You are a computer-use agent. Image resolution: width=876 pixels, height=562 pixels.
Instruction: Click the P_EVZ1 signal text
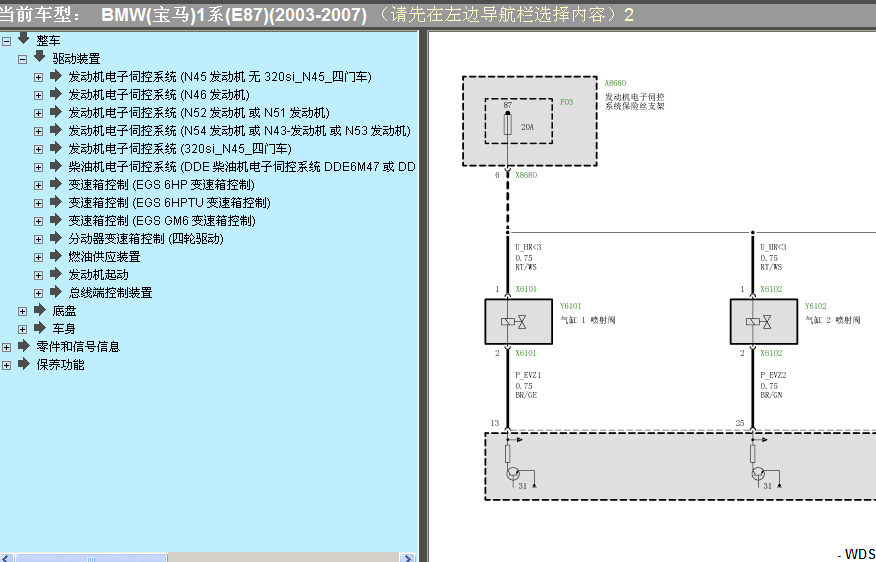pyautogui.click(x=528, y=375)
